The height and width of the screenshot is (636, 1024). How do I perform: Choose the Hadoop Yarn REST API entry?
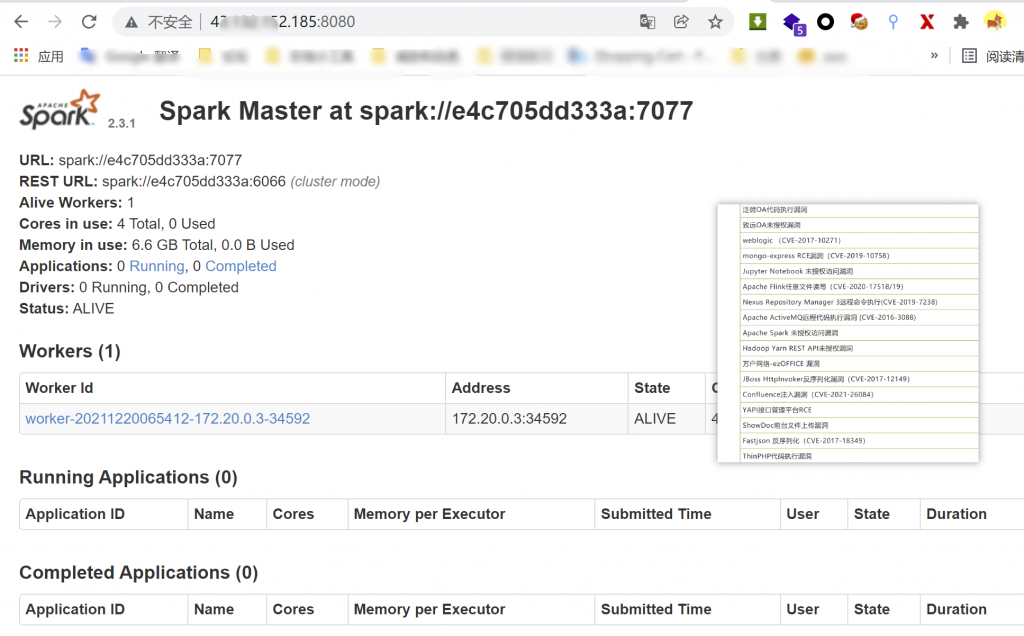click(859, 348)
